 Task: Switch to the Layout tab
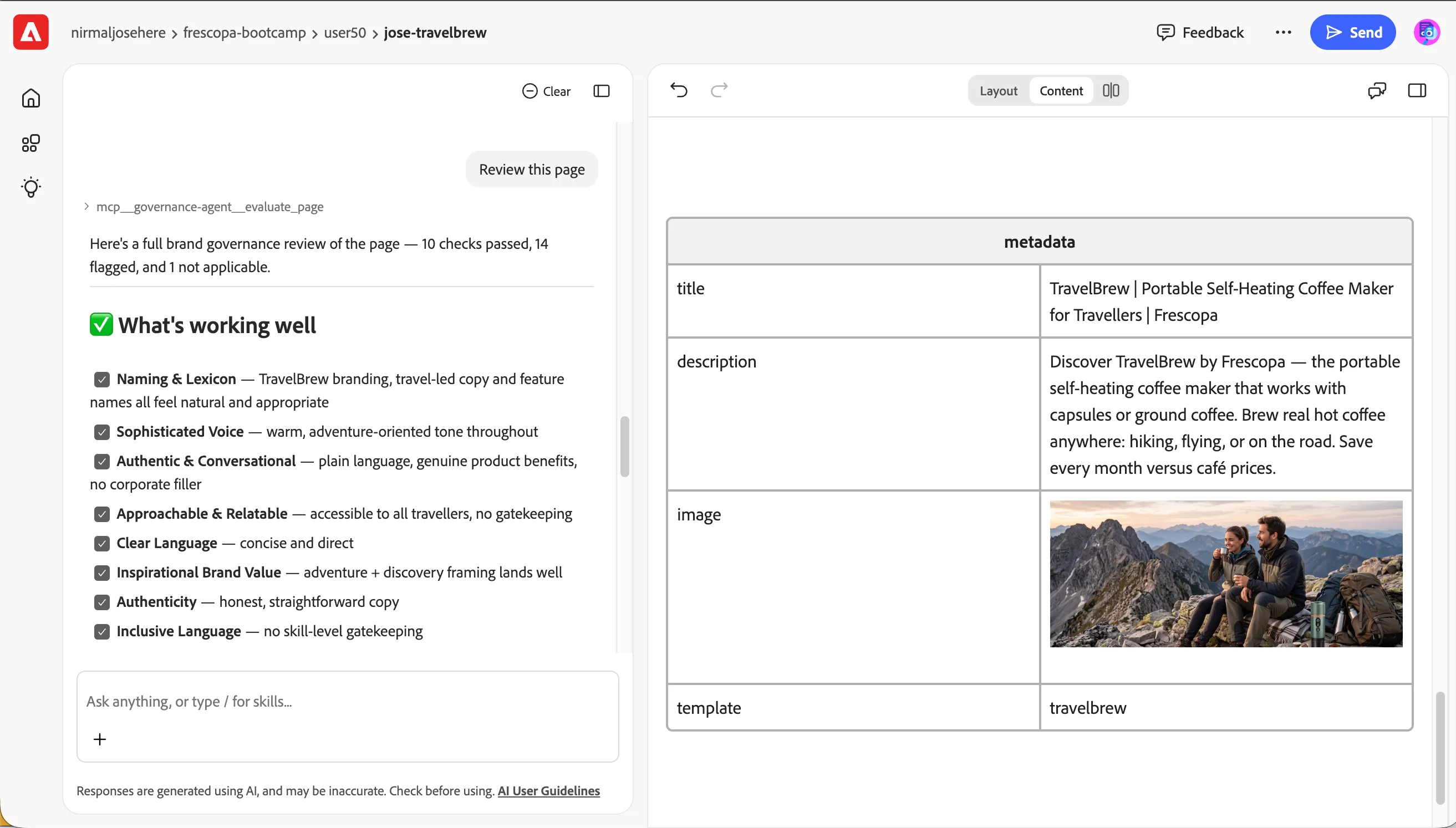tap(998, 90)
